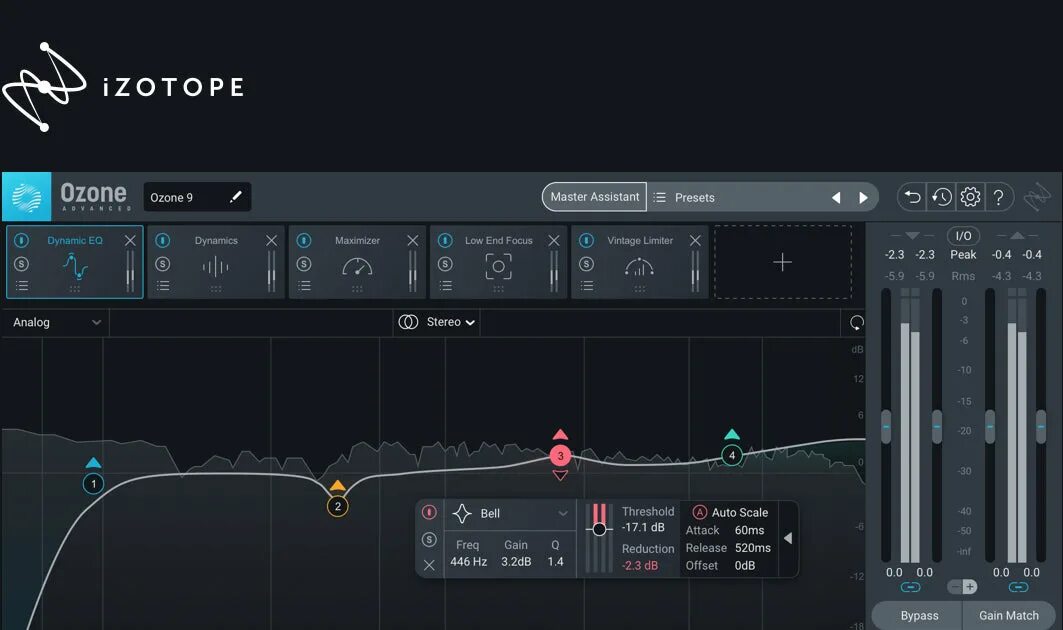Remove the Dynamics module
Screen dimensions: 1063x630
(271, 240)
